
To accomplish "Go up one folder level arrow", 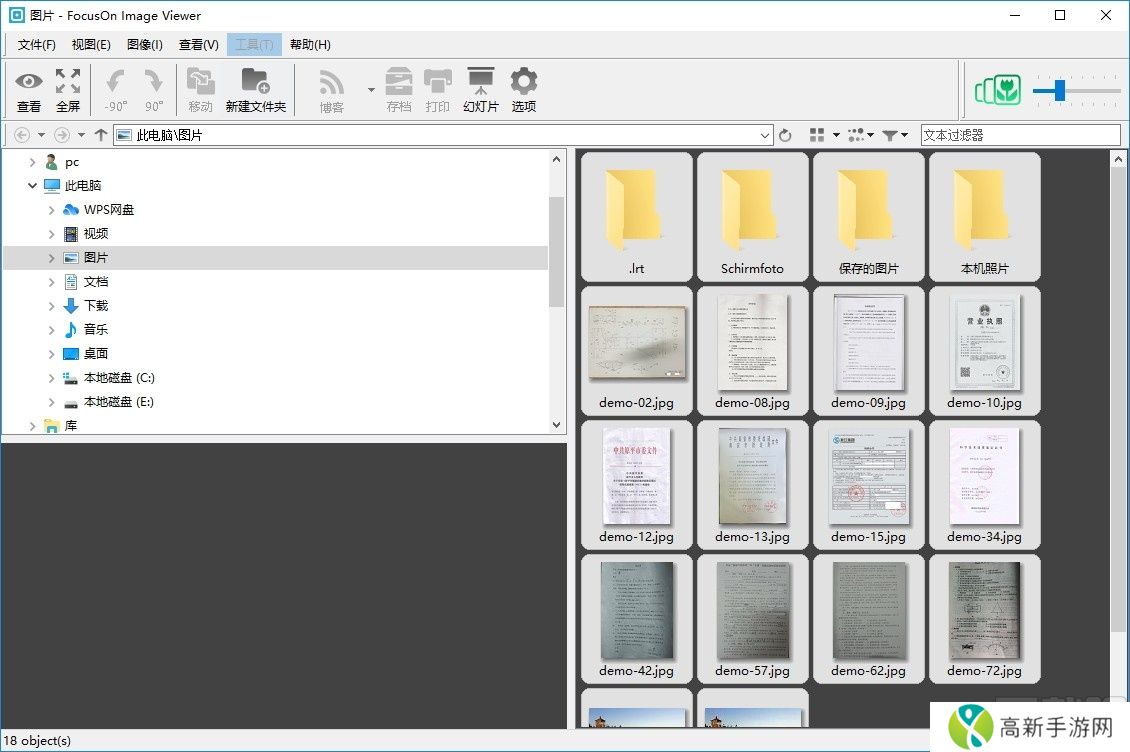I will [x=100, y=135].
